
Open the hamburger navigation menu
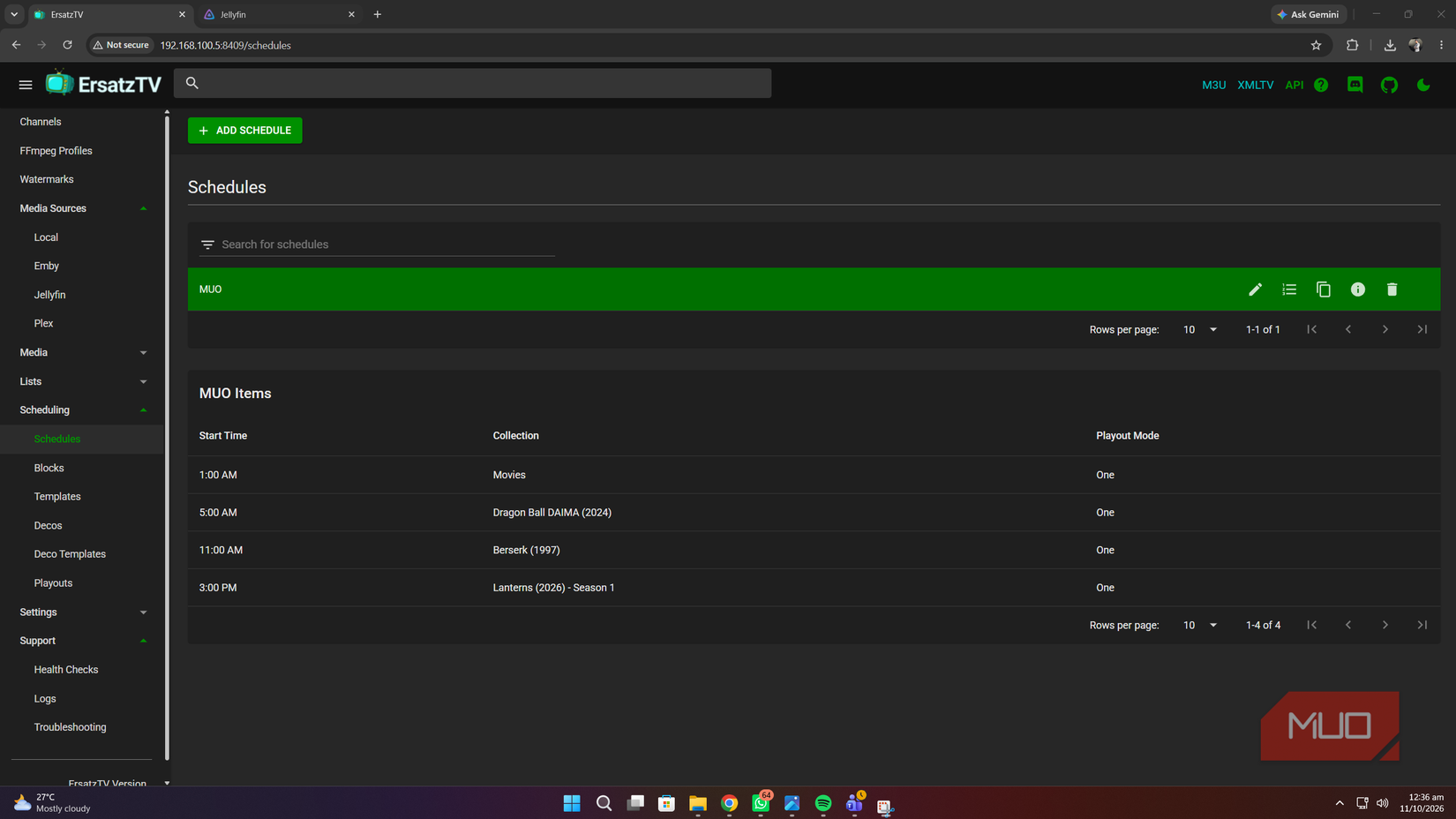(x=26, y=85)
